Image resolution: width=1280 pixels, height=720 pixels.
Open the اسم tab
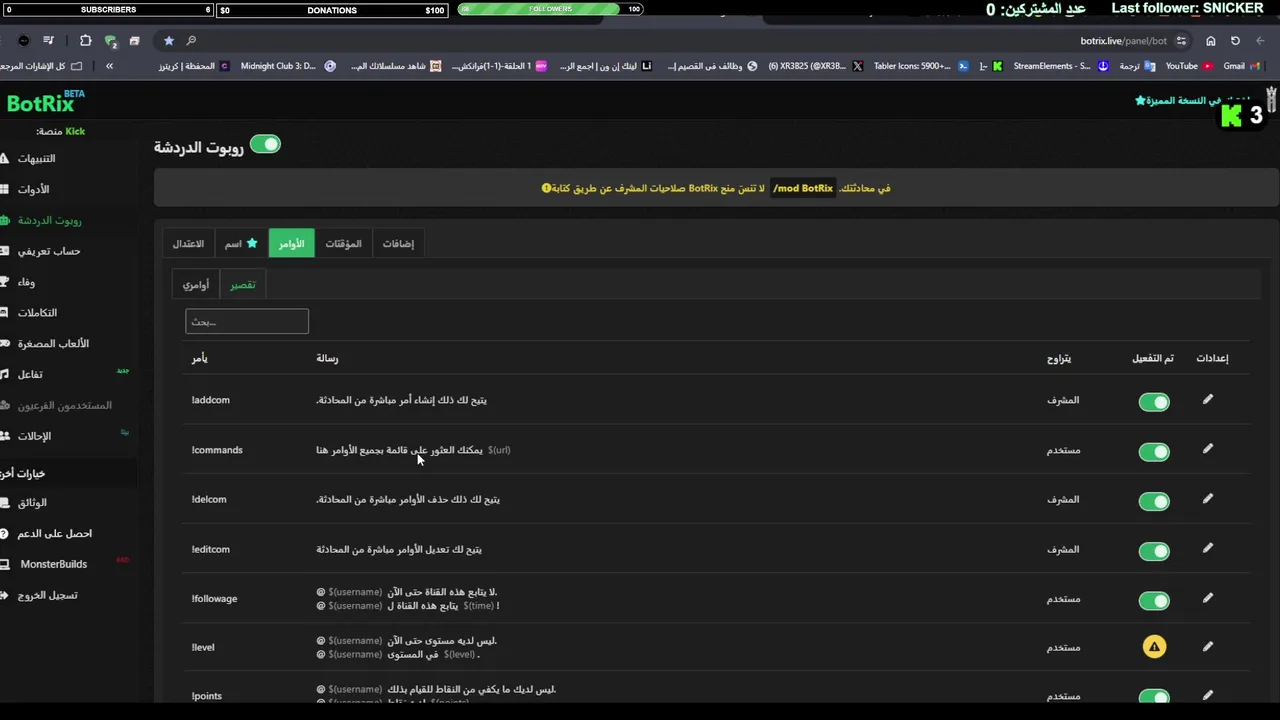241,243
